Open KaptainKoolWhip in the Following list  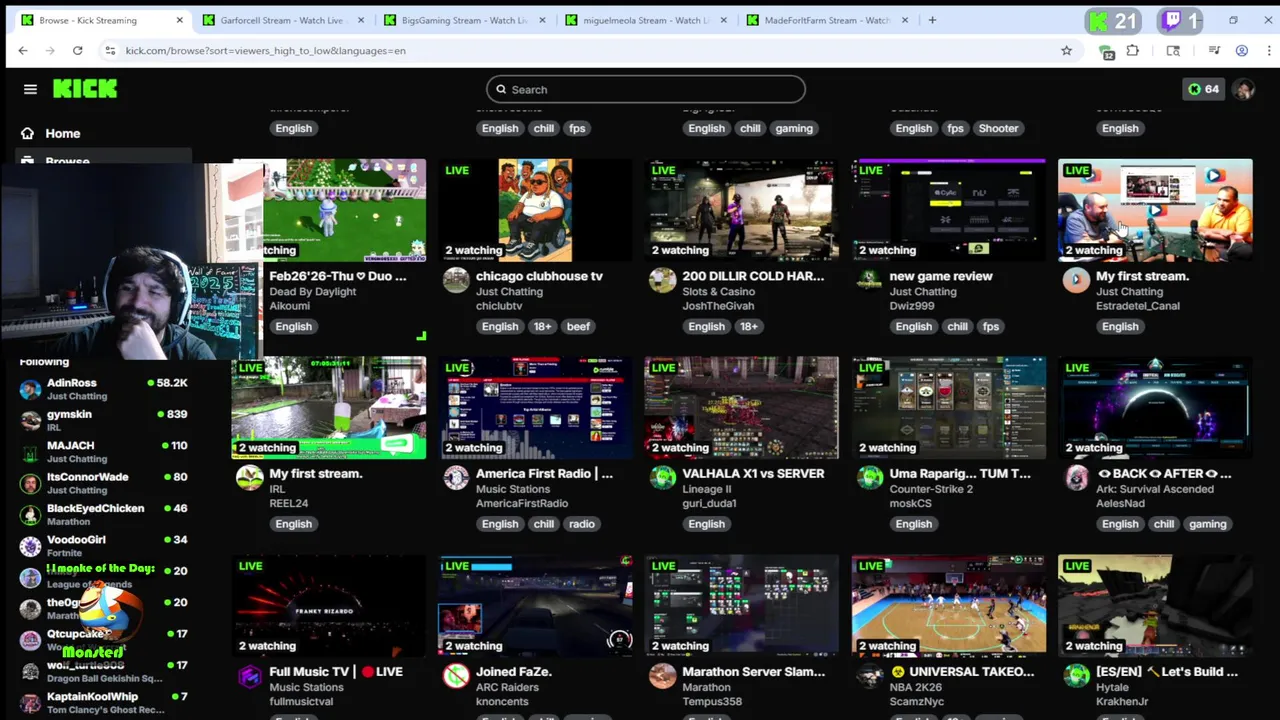[x=104, y=703]
